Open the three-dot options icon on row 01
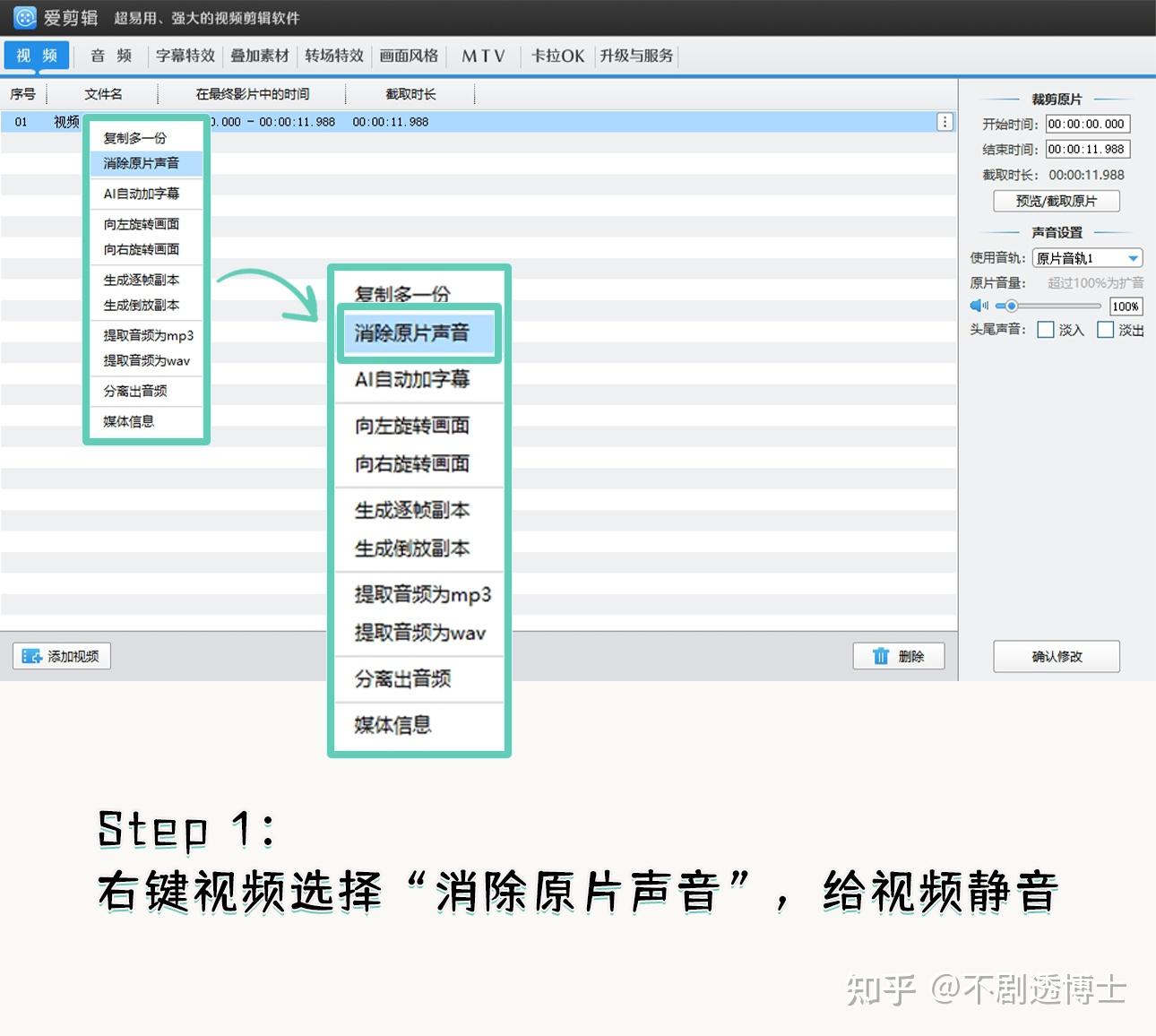The height and width of the screenshot is (1036, 1156). 945,122
